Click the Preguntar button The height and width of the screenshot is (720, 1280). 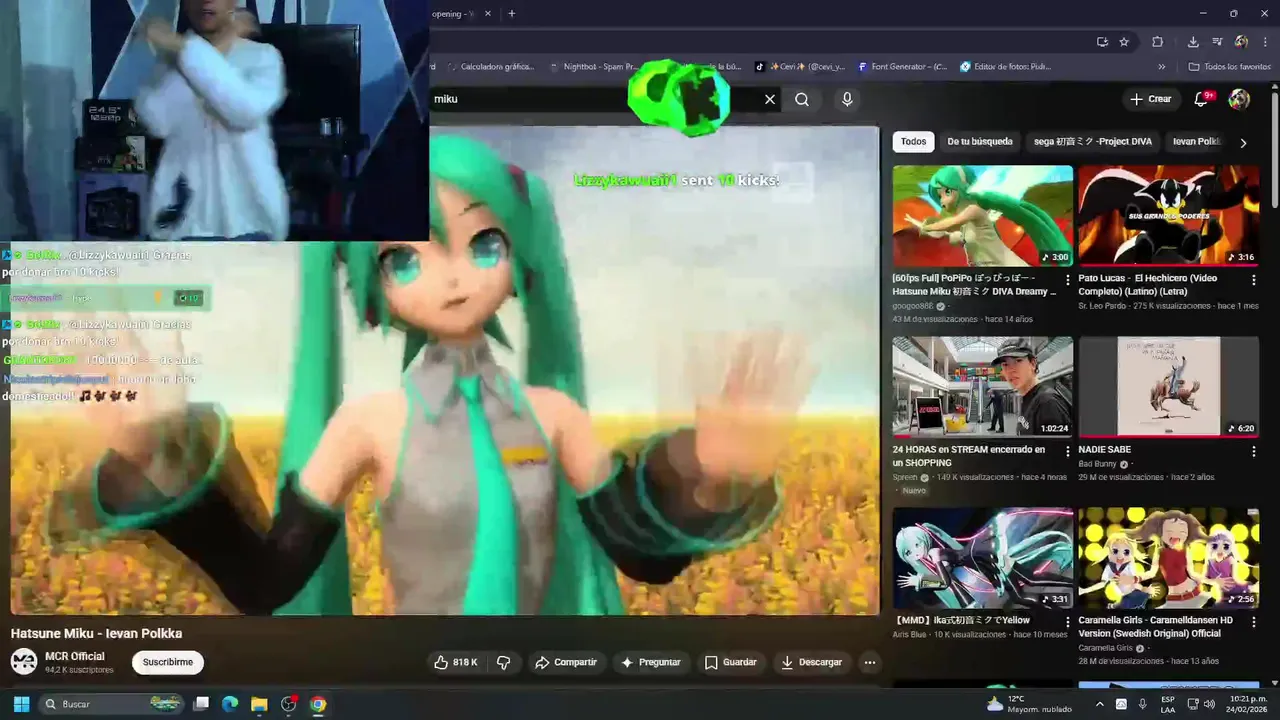click(x=651, y=662)
